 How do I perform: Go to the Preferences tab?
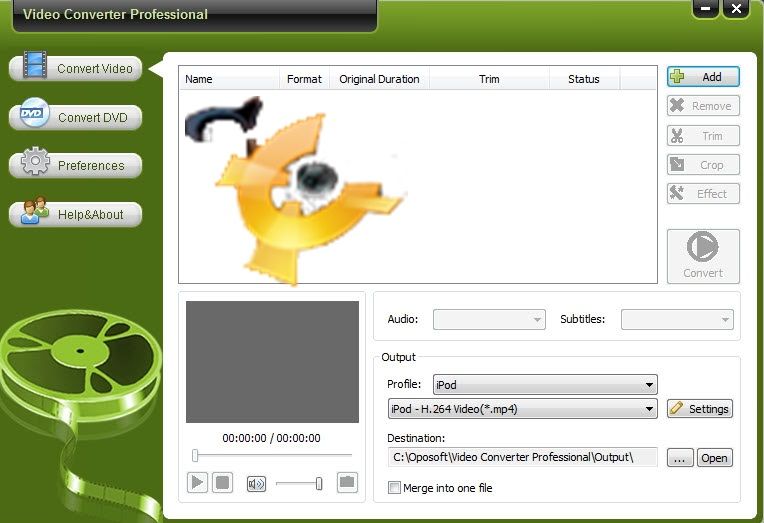point(76,165)
